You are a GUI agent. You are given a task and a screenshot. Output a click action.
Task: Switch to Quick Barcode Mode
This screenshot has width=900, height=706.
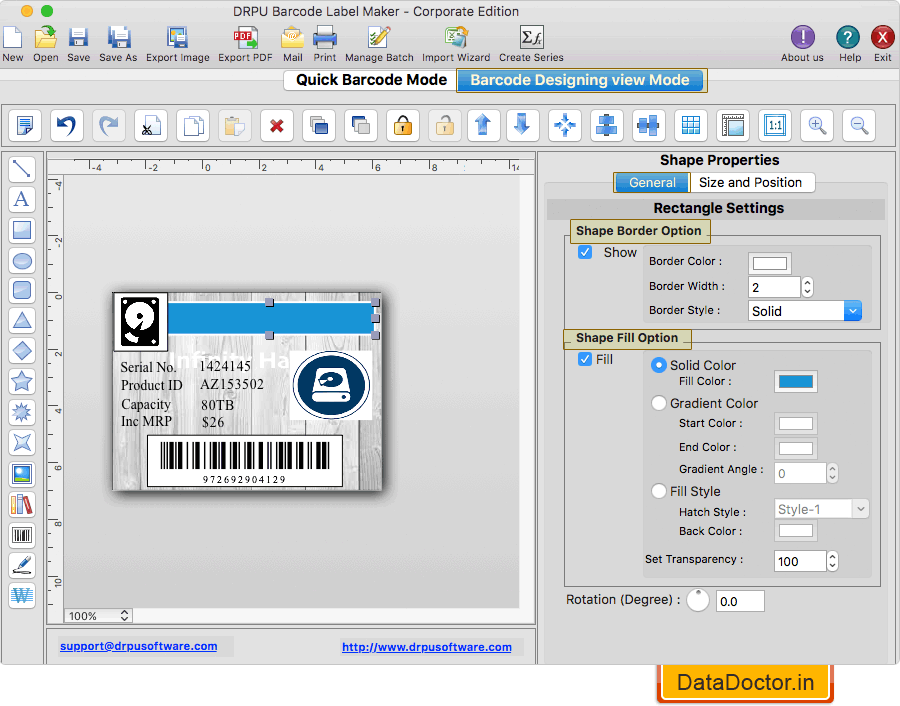point(368,80)
